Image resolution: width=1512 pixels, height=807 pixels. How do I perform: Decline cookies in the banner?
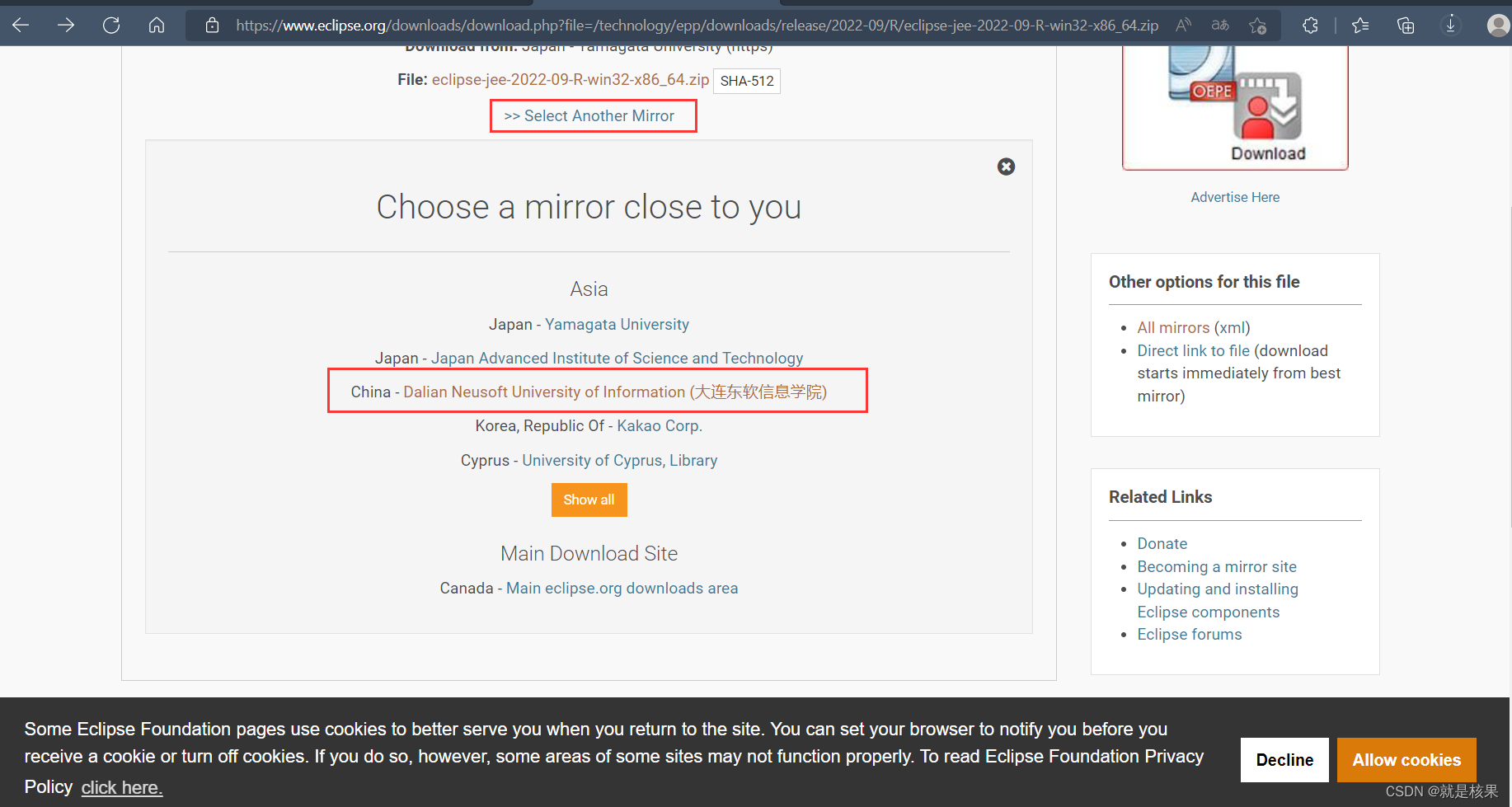pos(1284,760)
